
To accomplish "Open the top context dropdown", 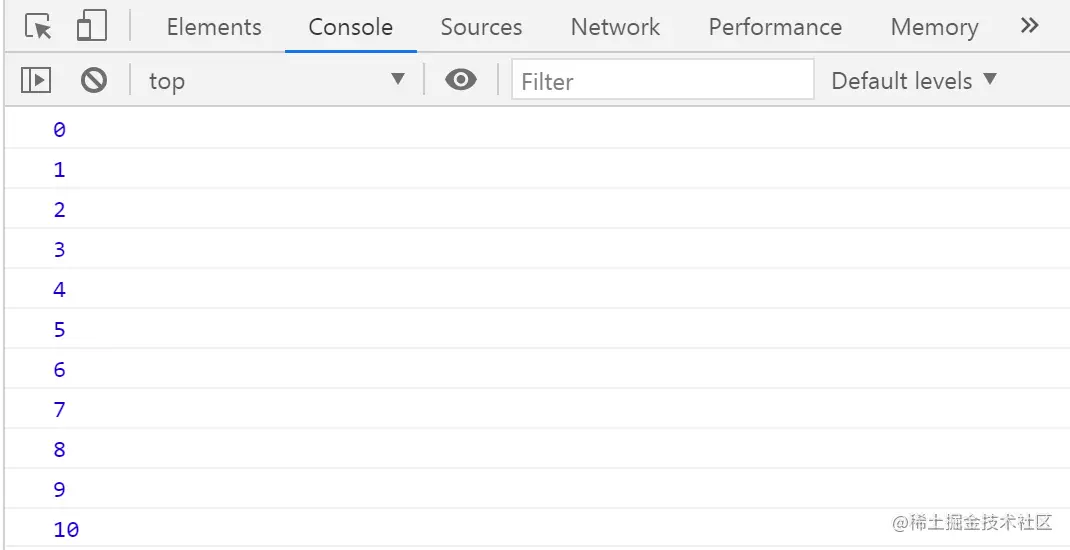I will click(x=276, y=80).
